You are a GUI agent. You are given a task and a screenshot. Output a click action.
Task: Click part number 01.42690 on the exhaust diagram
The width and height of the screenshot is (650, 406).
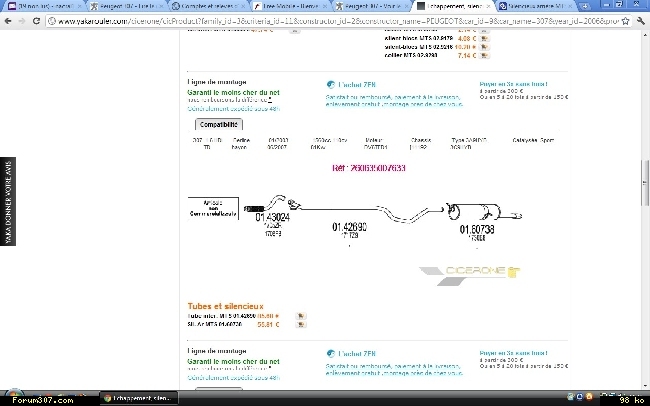point(349,227)
